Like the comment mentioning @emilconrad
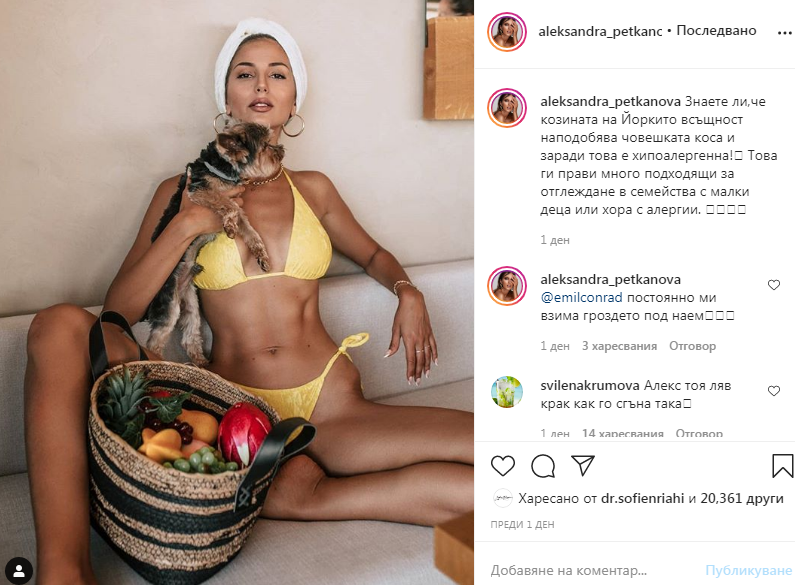The height and width of the screenshot is (585, 795). click(774, 285)
